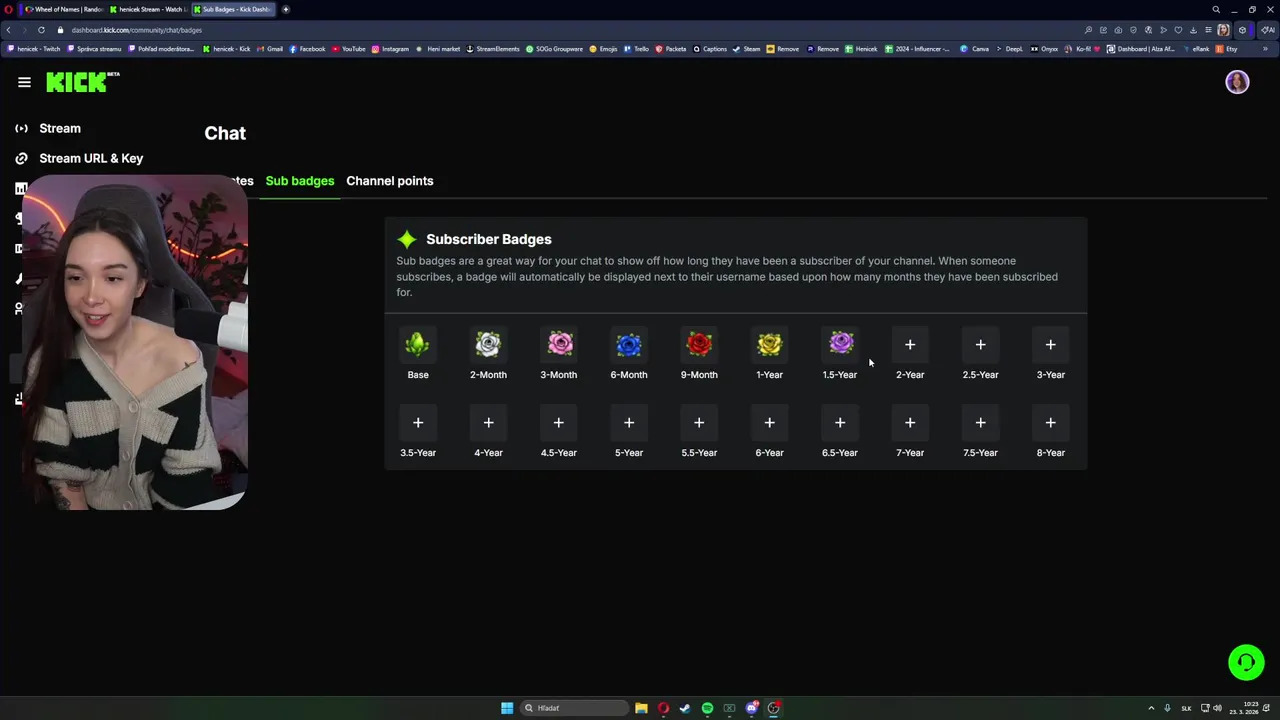This screenshot has width=1280, height=720.
Task: Open Stream in the sidebar
Action: (60, 128)
